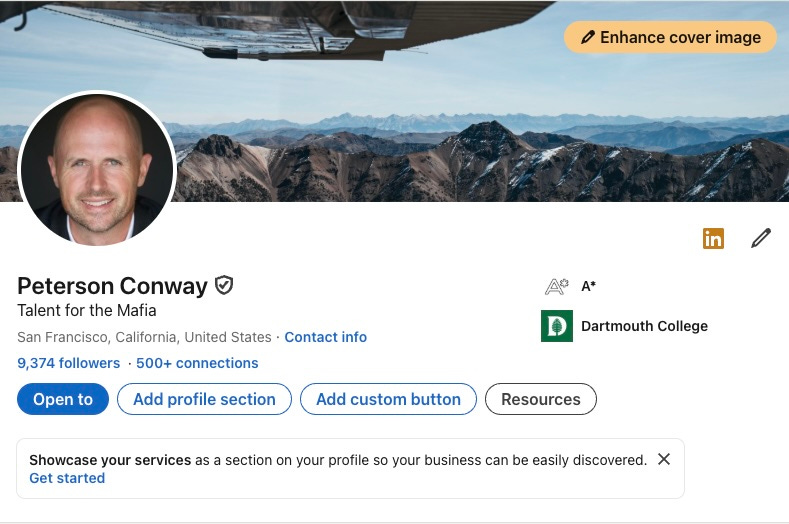The image size is (789, 524).
Task: Click Add custom button
Action: [388, 399]
